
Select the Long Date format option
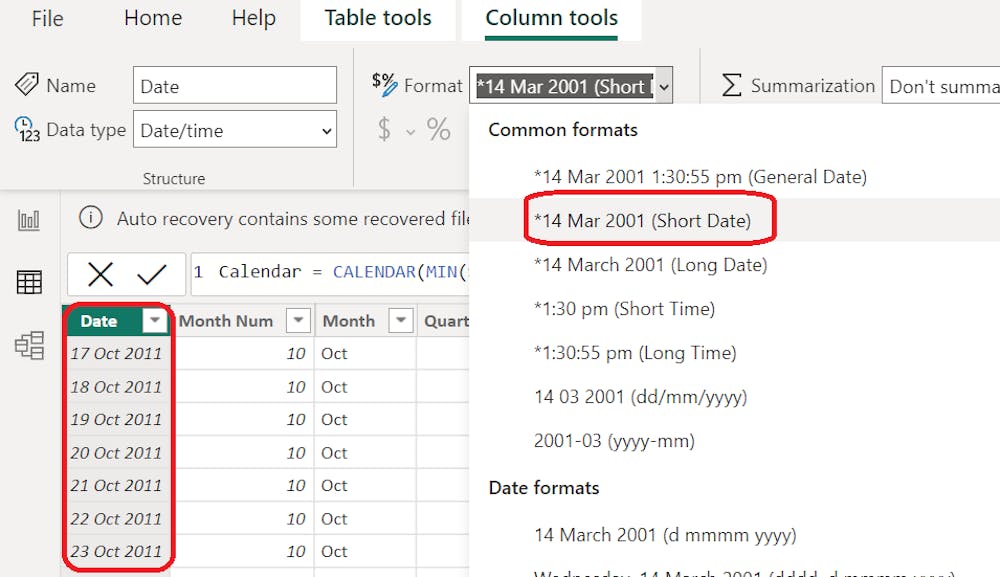pos(650,265)
